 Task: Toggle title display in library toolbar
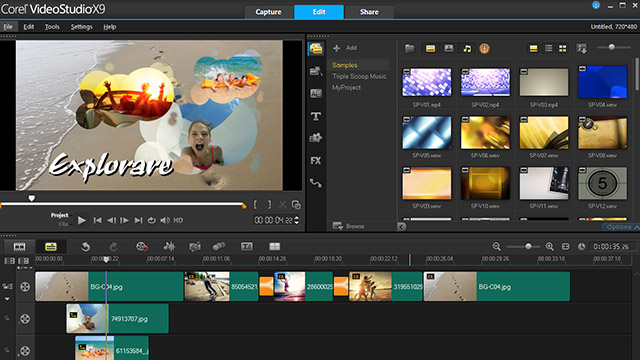(533, 49)
